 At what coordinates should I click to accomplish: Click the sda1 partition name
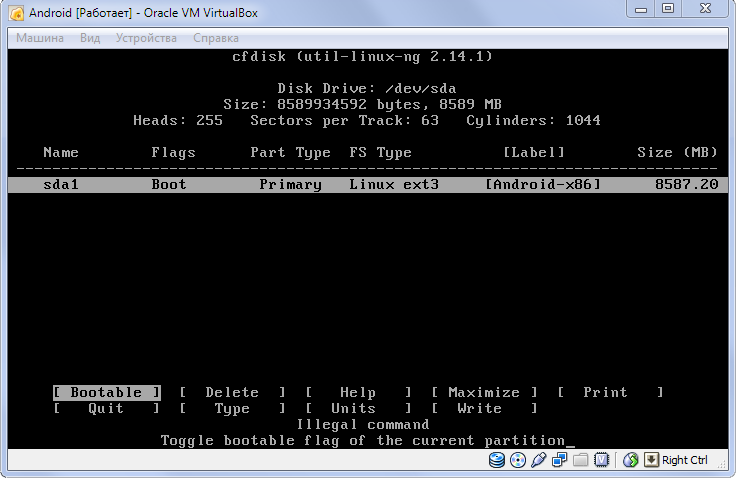point(61,185)
